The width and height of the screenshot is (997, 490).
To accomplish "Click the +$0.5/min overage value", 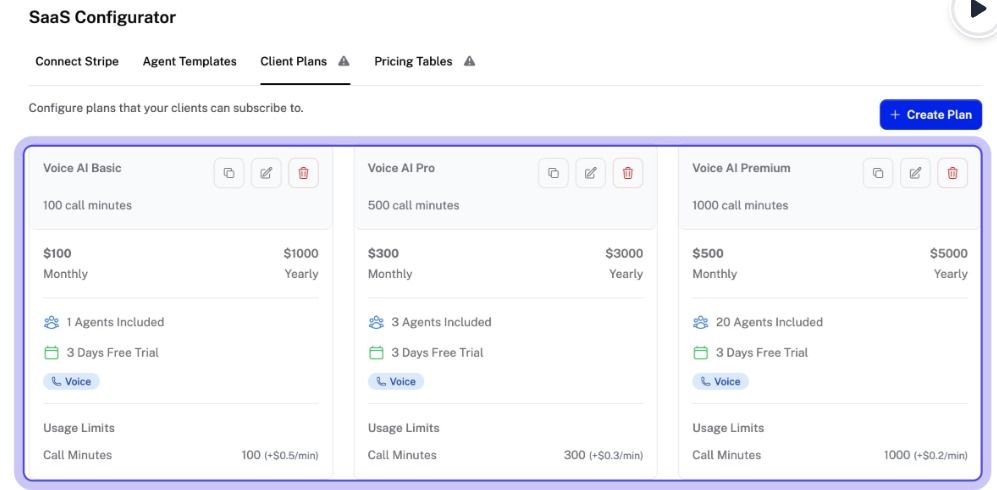I will tap(291, 456).
